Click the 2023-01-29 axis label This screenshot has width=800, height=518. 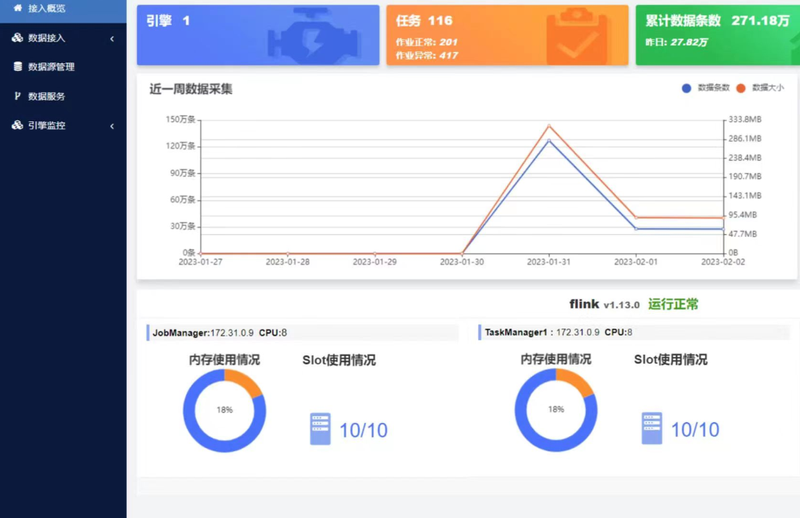[x=375, y=262]
